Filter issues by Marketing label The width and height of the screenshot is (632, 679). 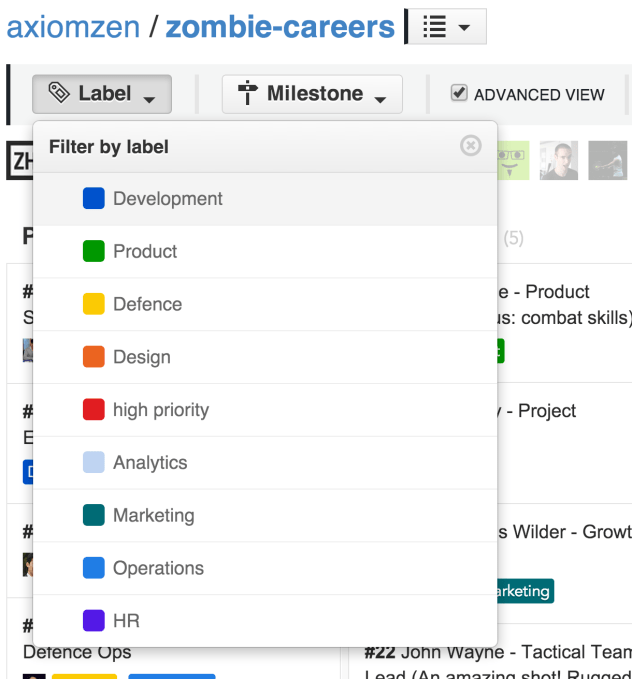153,516
